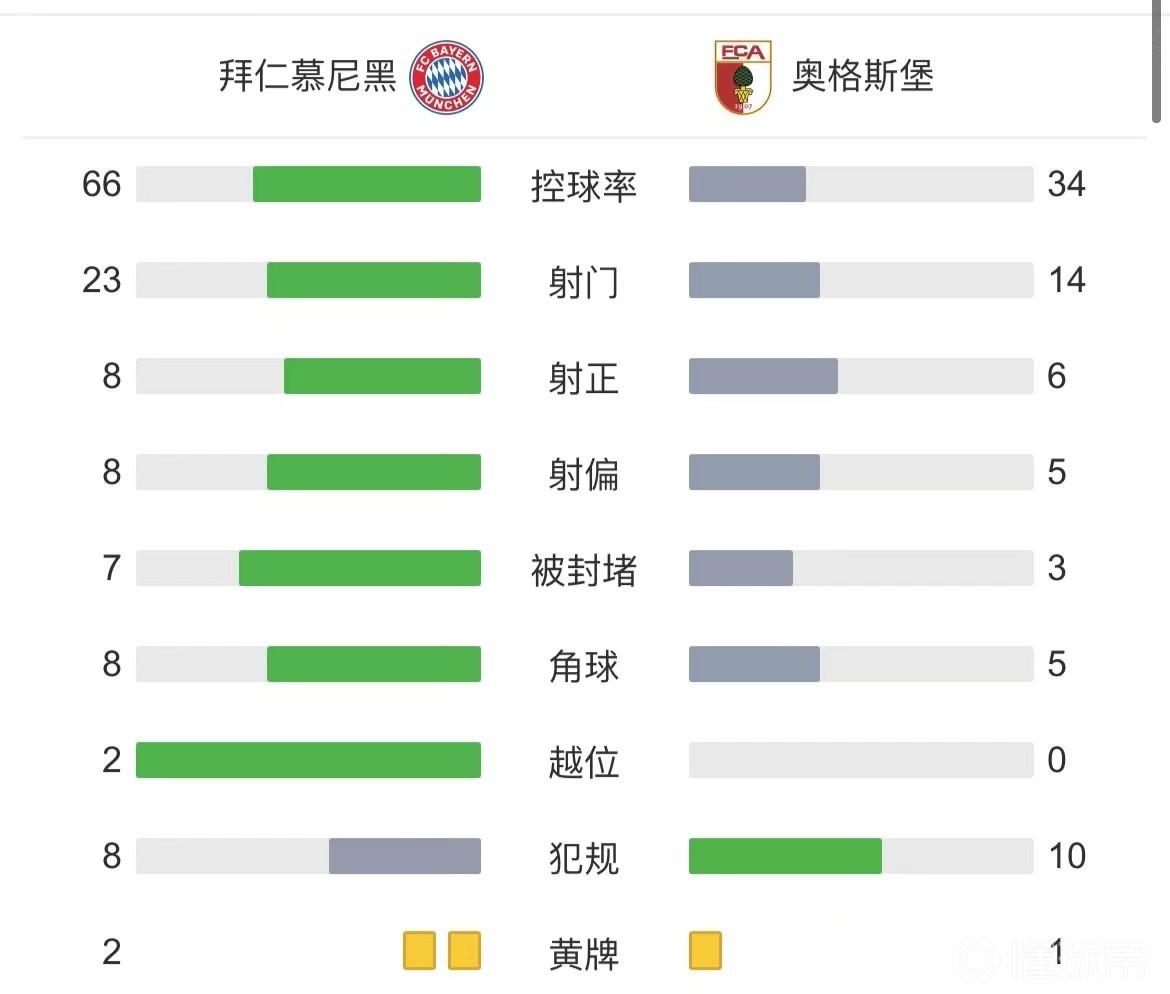Click Bayern's full green 越位 offside bar
The image size is (1170, 994).
pos(308,760)
